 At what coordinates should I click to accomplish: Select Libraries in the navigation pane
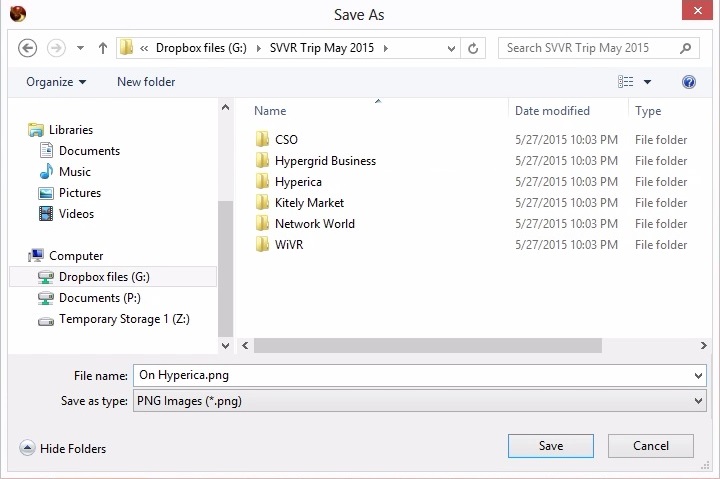tap(61, 130)
